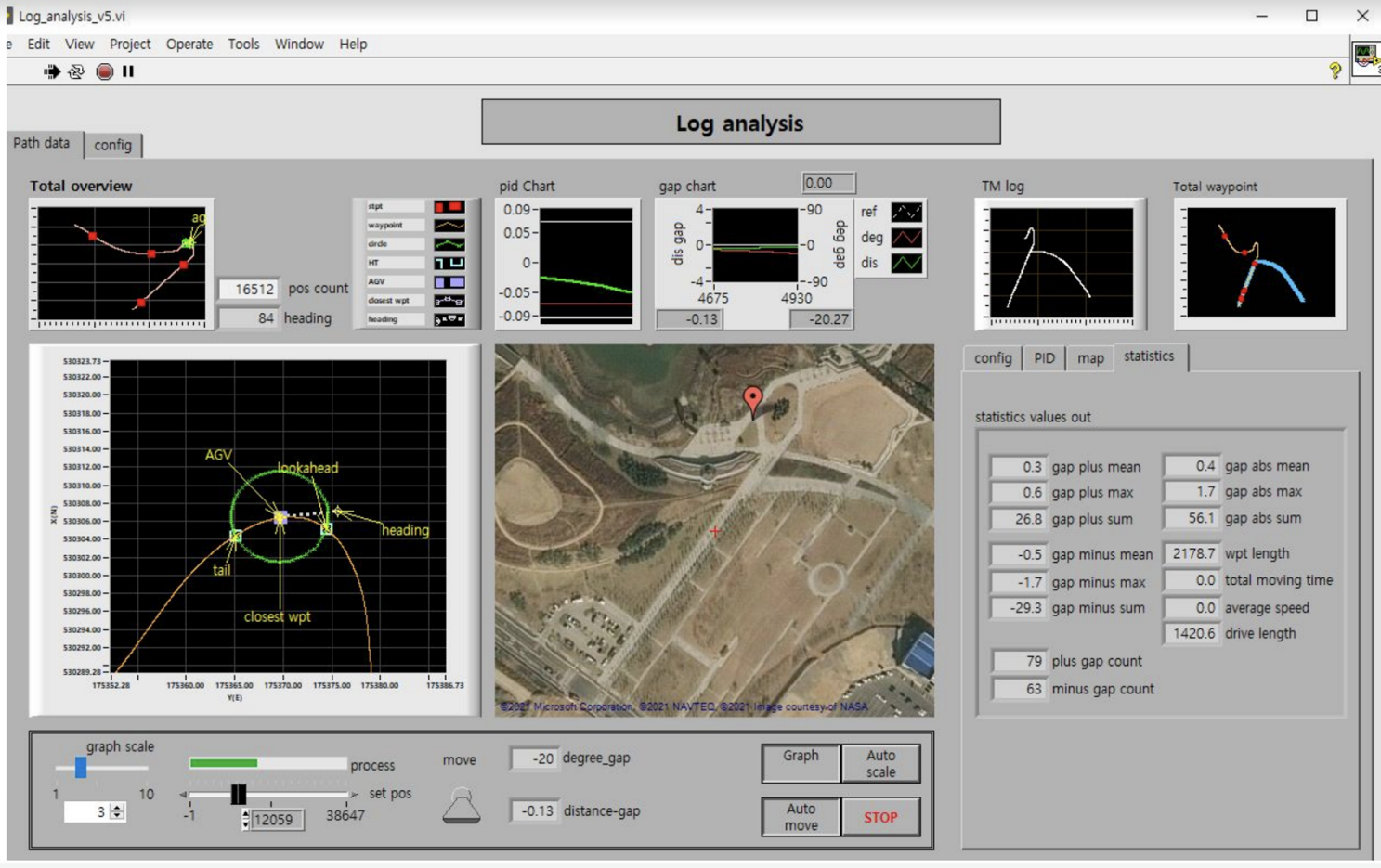Open the Operate menu
This screenshot has width=1381, height=868.
(x=189, y=45)
